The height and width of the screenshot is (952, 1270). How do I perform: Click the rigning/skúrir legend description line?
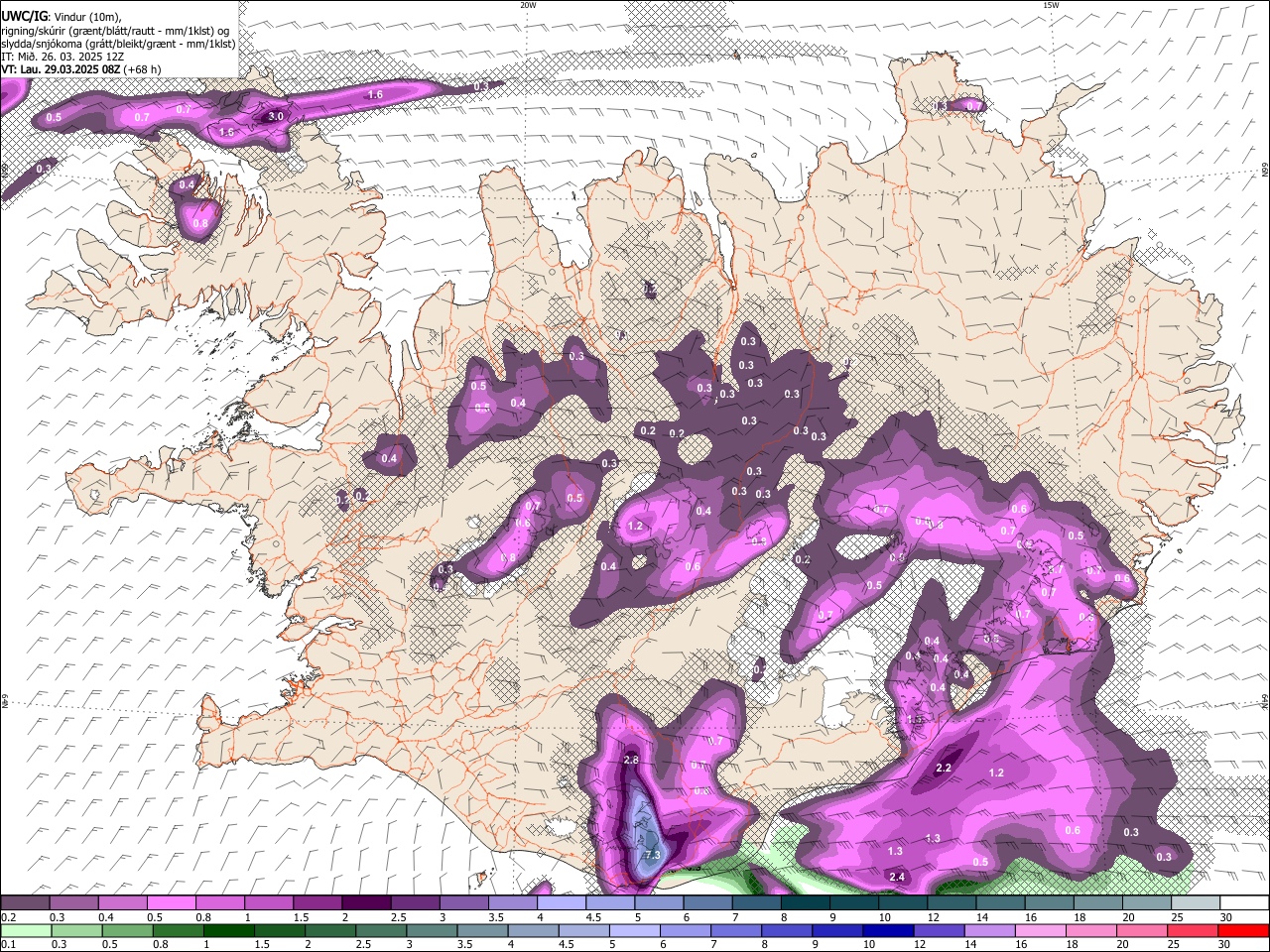[116, 30]
